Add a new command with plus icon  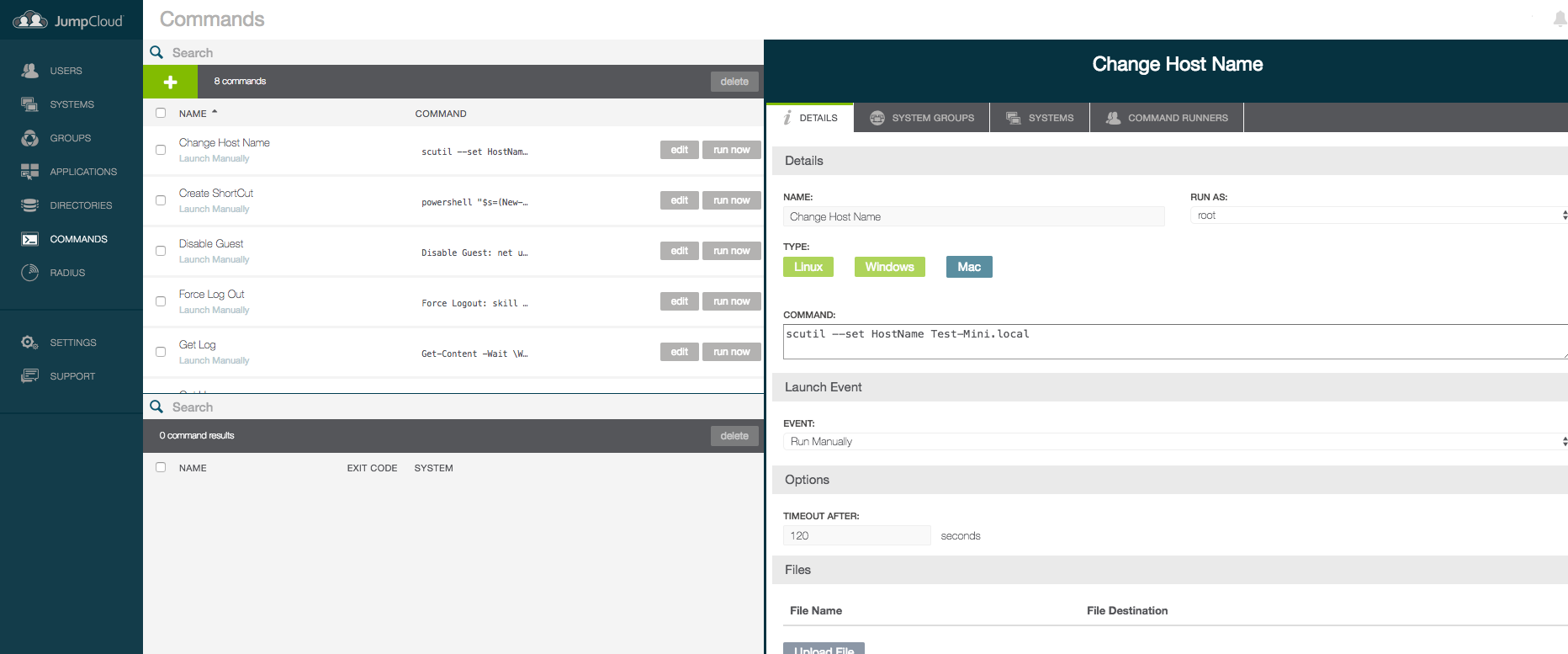click(170, 82)
